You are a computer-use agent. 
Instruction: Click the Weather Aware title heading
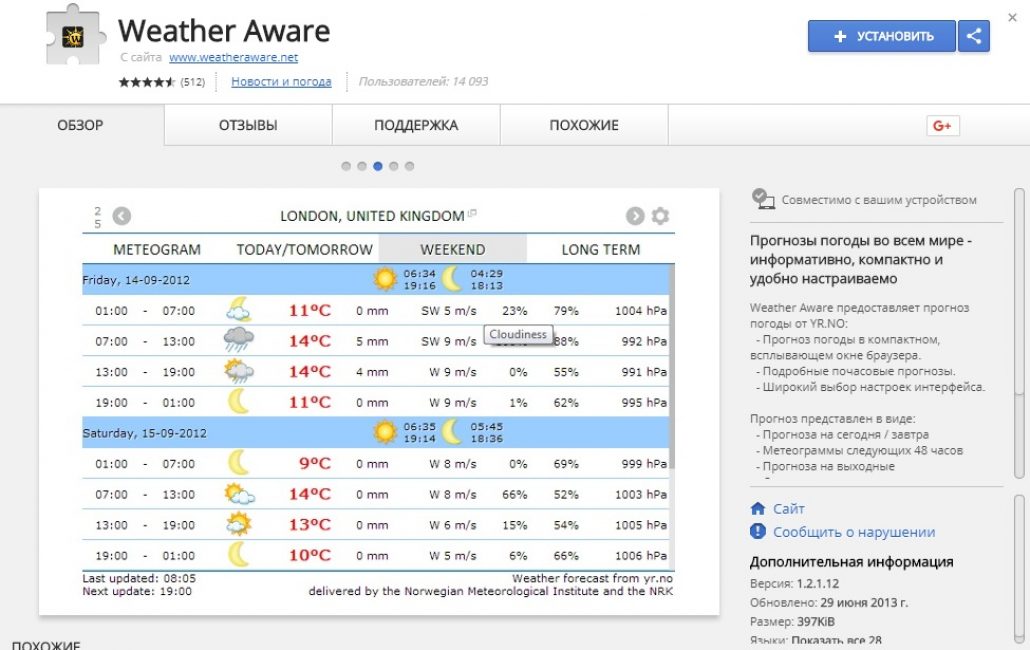[223, 31]
